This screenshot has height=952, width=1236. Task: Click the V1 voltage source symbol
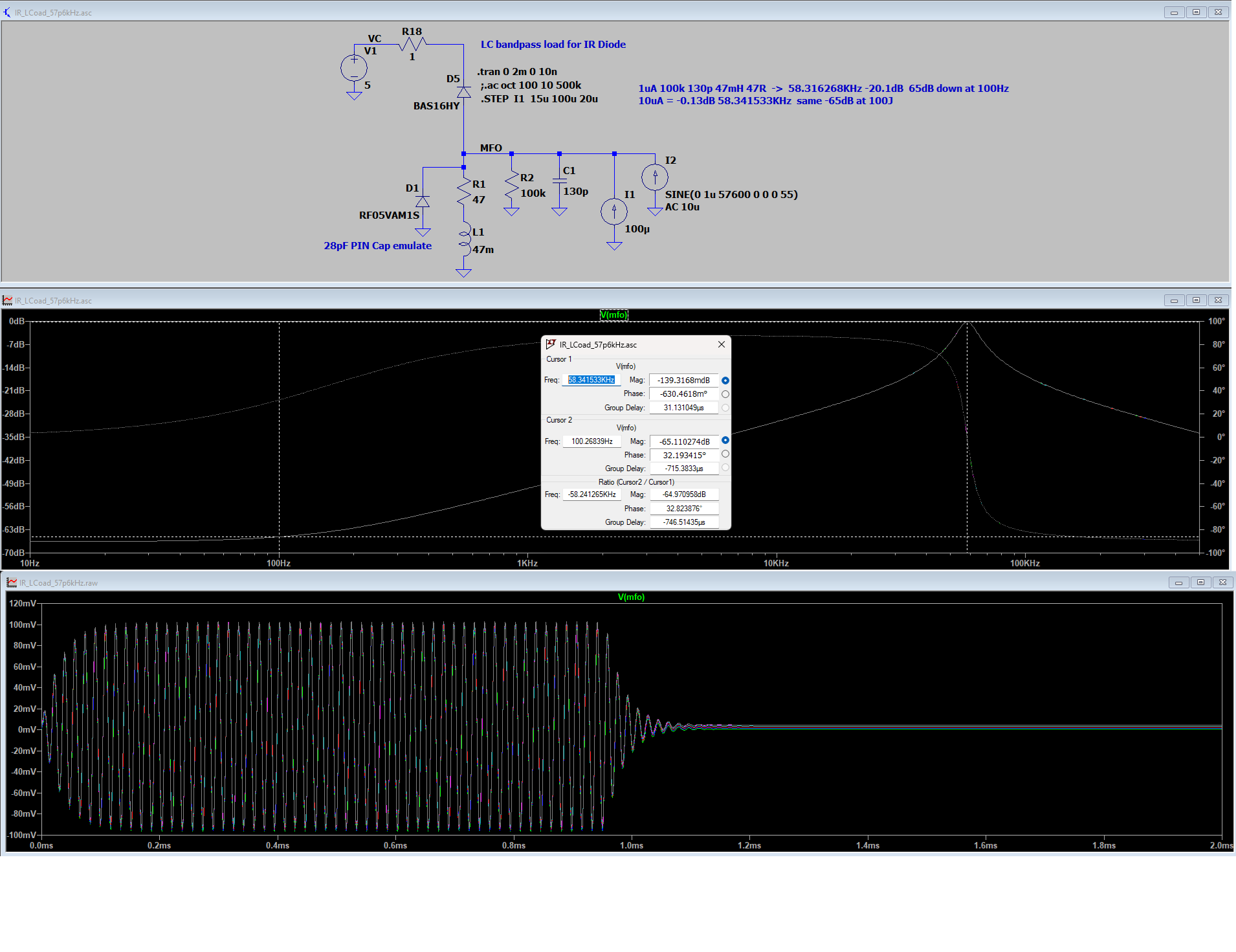pyautogui.click(x=354, y=68)
